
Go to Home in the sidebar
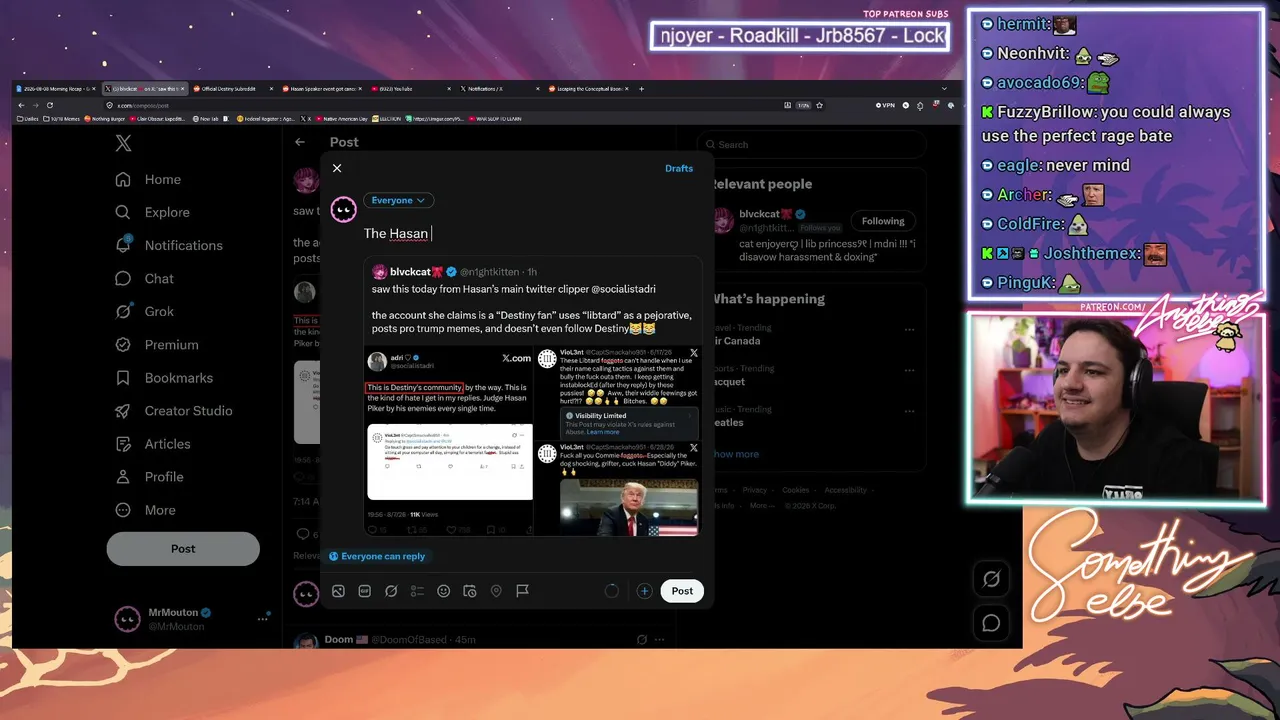(148, 180)
